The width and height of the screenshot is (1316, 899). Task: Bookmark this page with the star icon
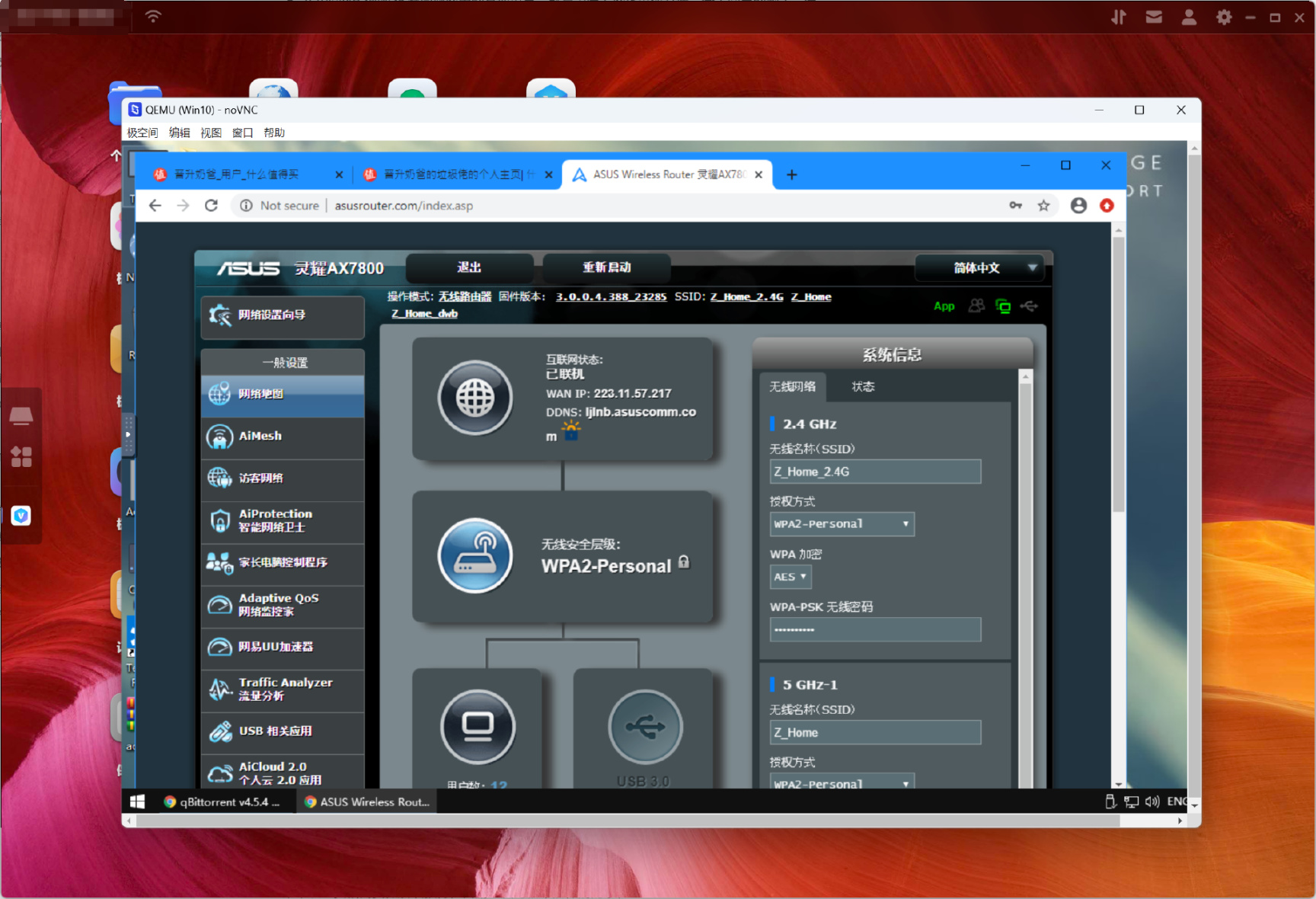(x=1043, y=206)
